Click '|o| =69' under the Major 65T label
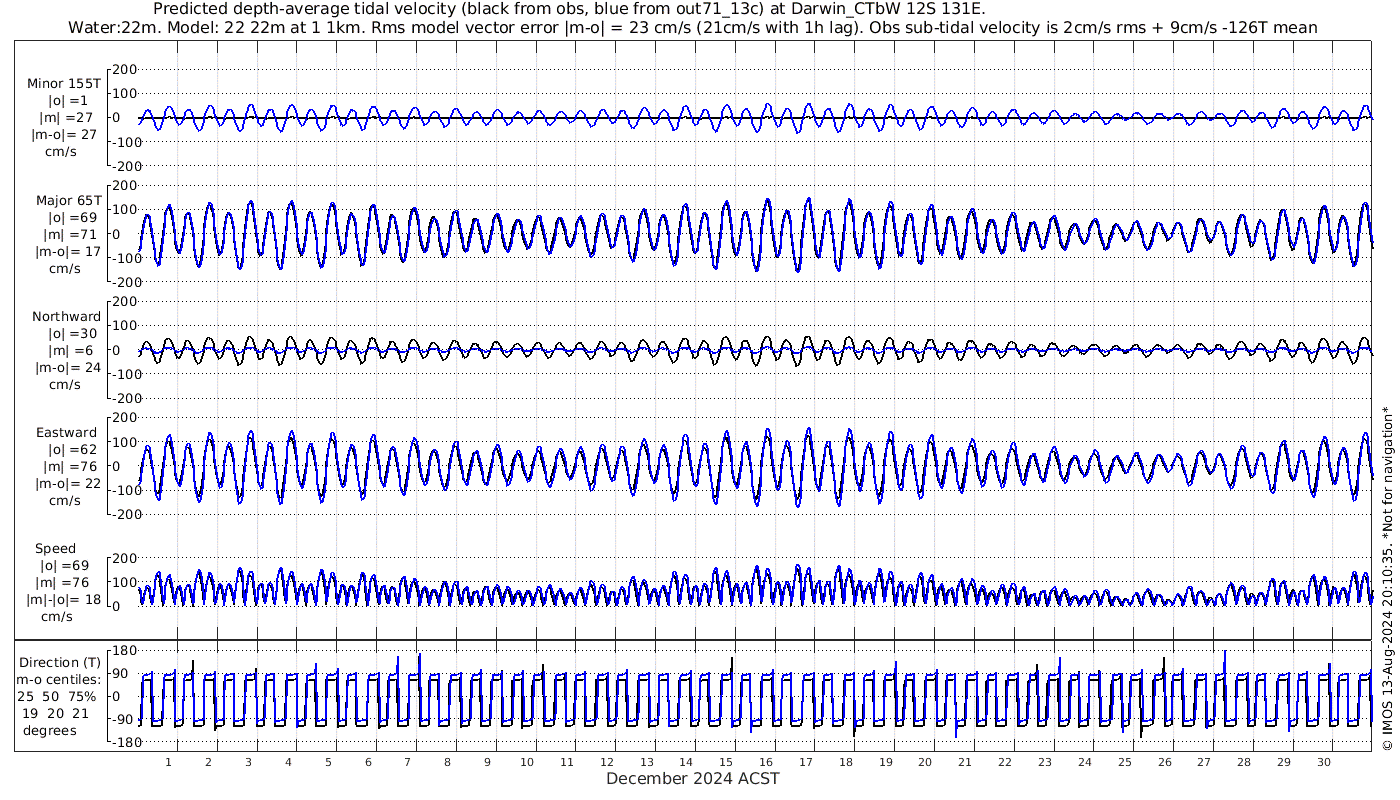 coord(68,218)
